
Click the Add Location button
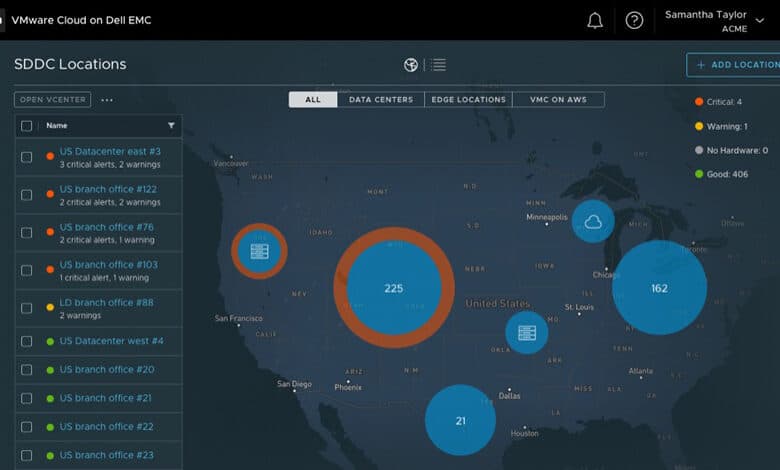[733, 65]
